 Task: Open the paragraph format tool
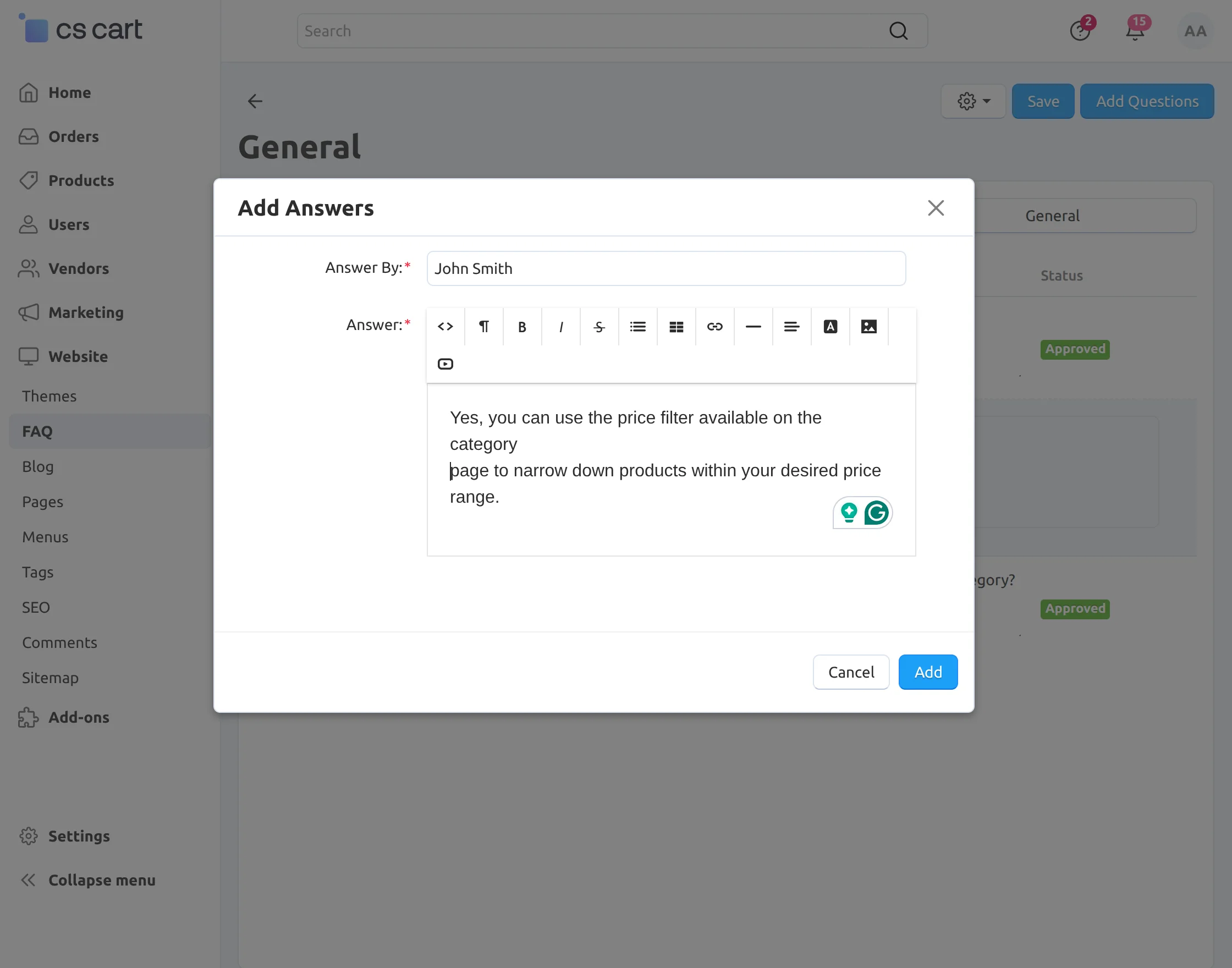click(484, 327)
